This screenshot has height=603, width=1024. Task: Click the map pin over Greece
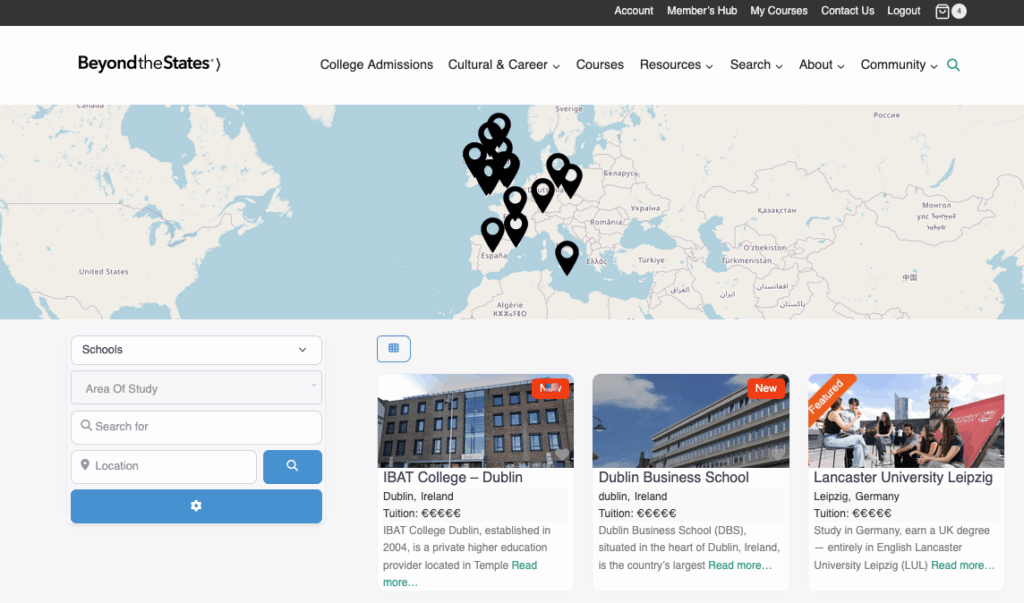[566, 255]
